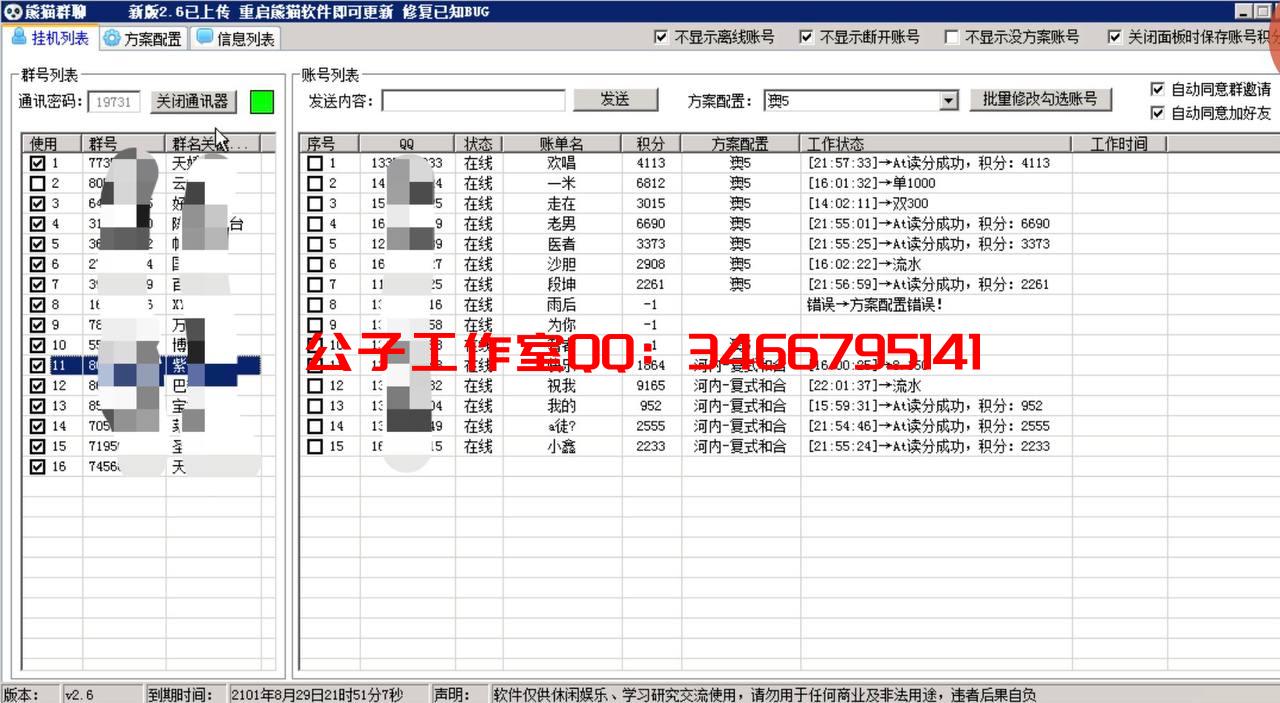Viewport: 1280px width, 703px height.
Task: Click the 工作时间 column header
Action: 1118,144
